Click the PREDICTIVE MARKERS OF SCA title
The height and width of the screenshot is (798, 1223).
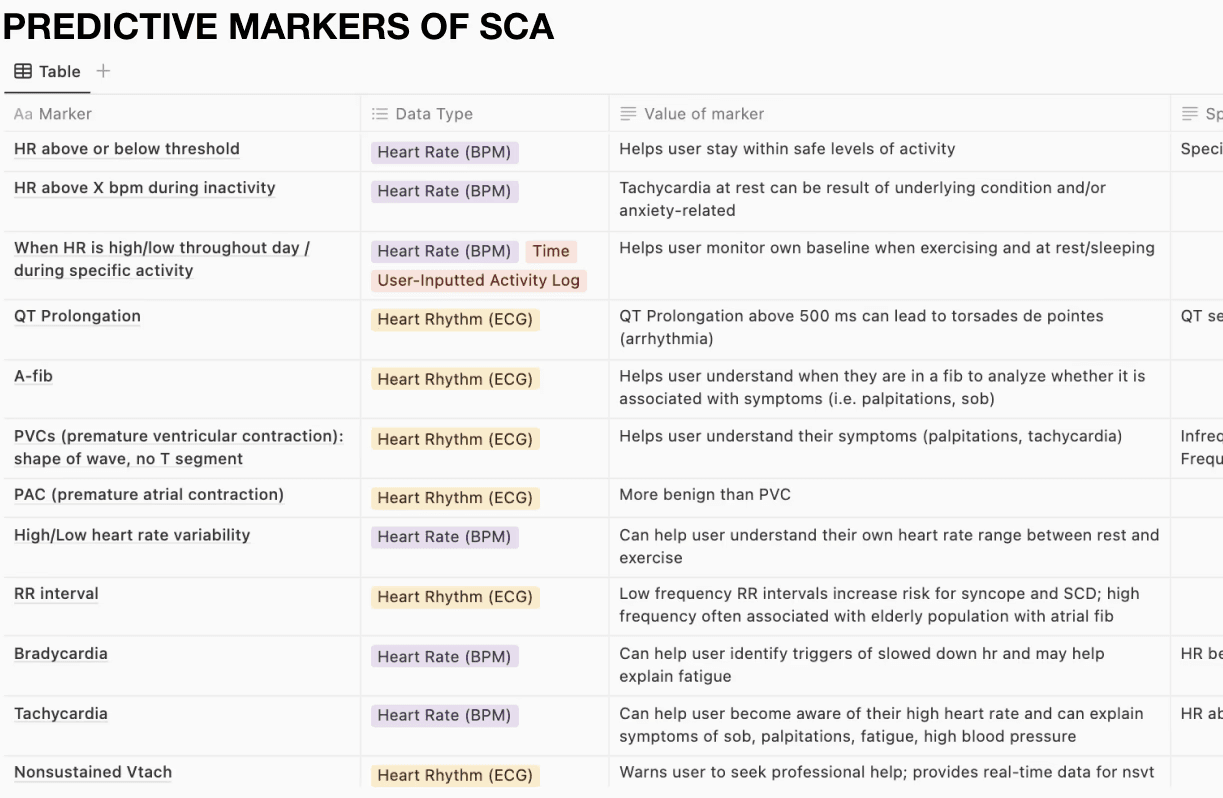tap(279, 26)
